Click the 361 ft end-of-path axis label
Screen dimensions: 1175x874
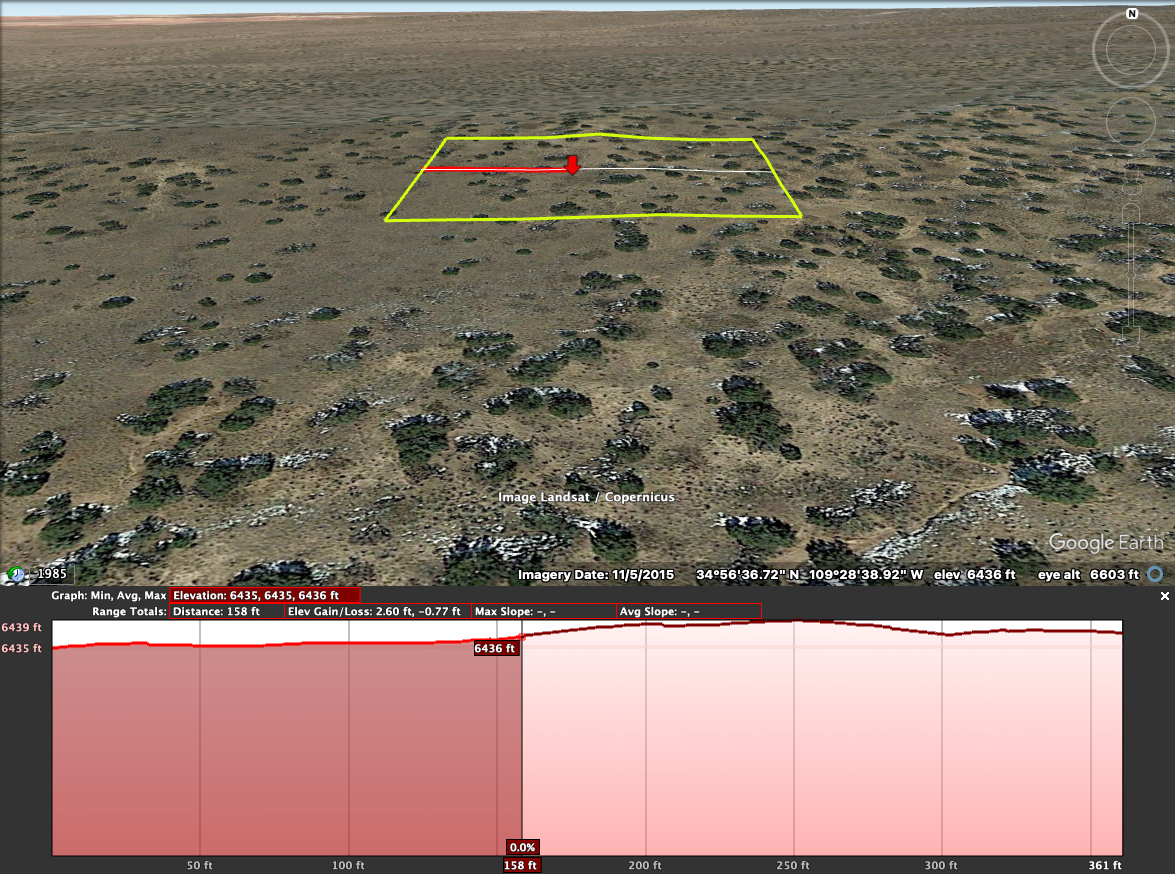(x=1105, y=865)
